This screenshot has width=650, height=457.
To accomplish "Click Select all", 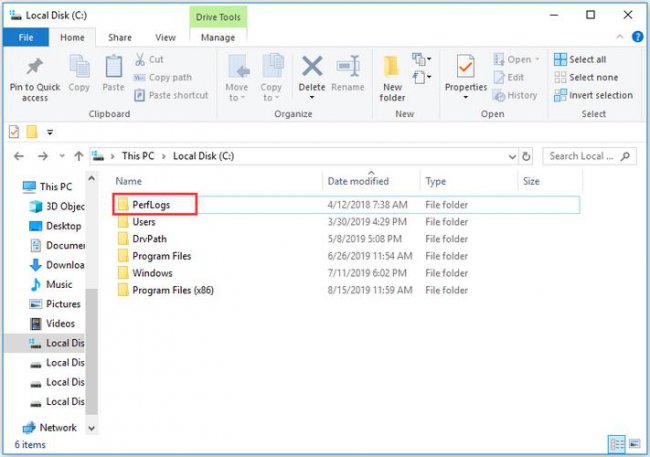I will (x=580, y=59).
